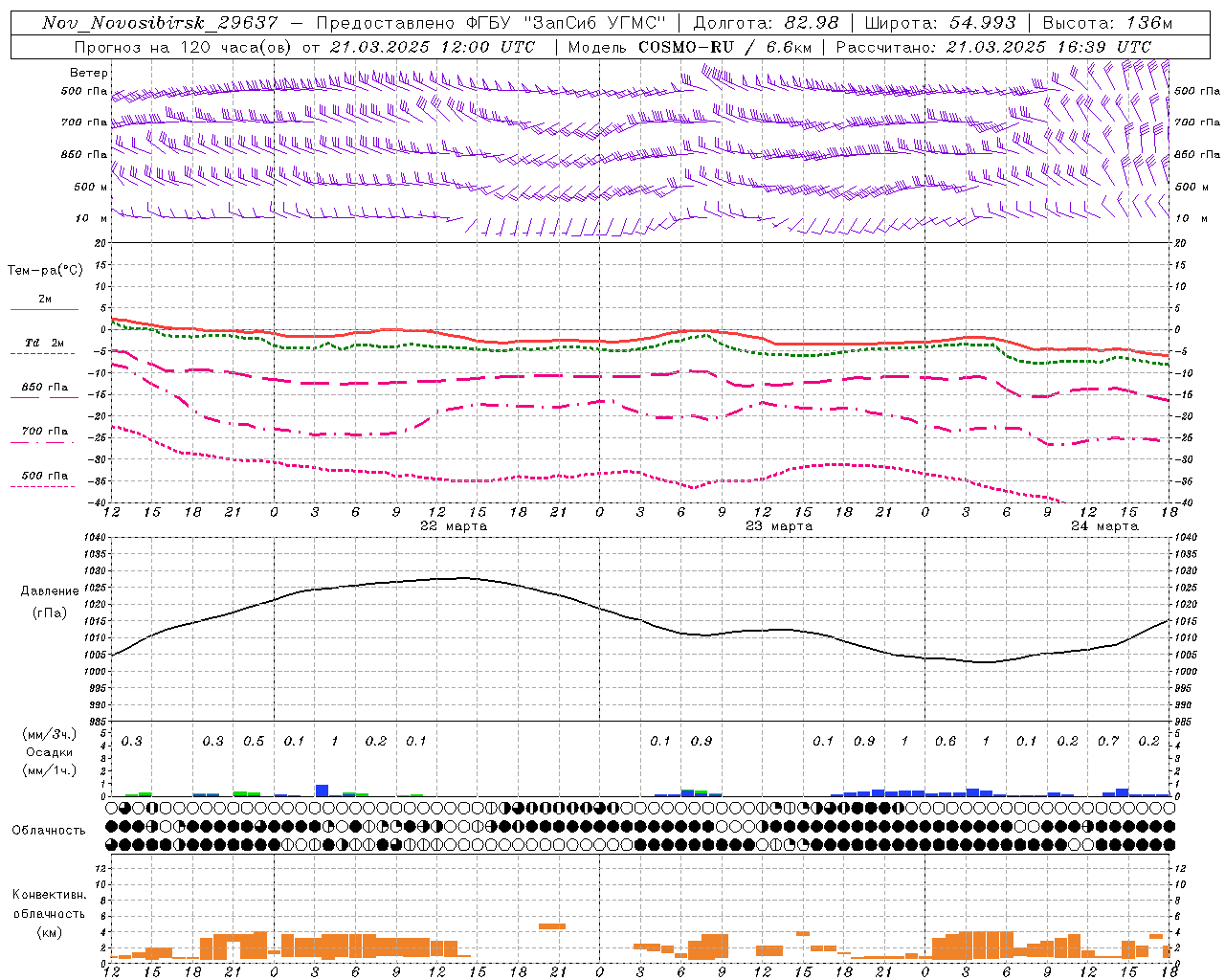
Task: Select the red 2м temperature legend entry
Action: click(45, 302)
